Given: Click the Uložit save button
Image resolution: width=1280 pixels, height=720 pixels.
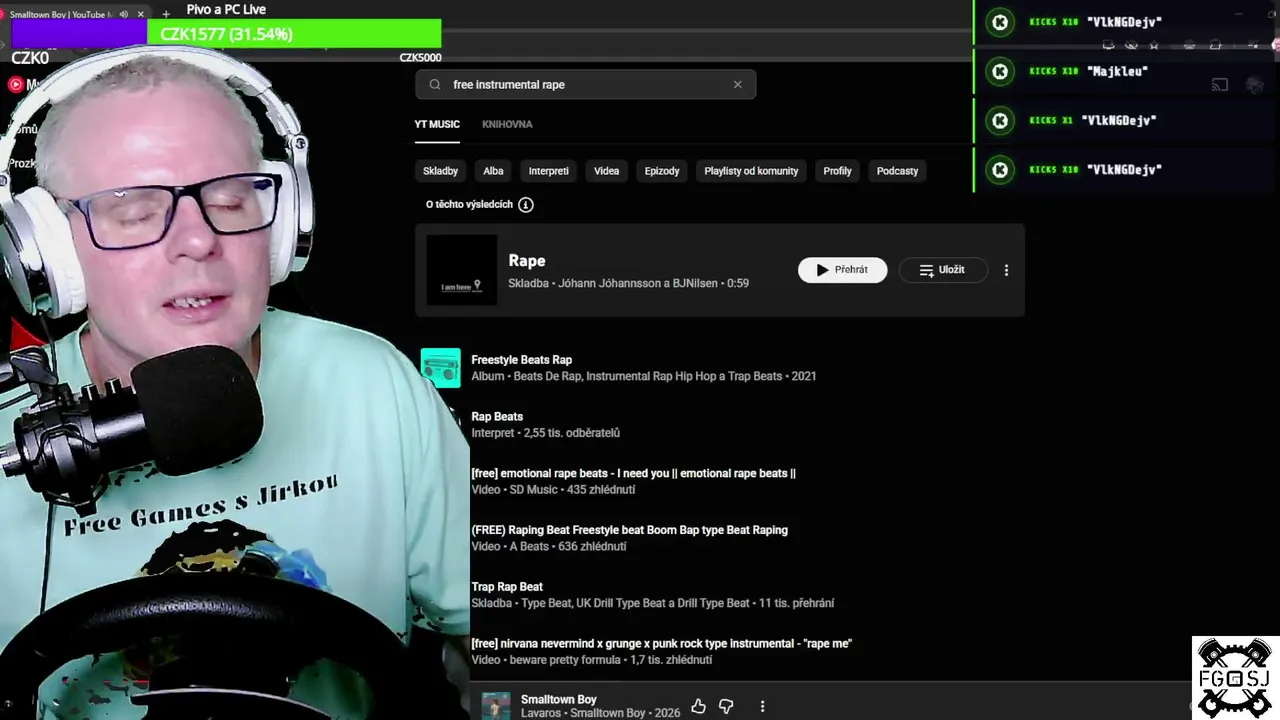Looking at the screenshot, I should coord(943,270).
